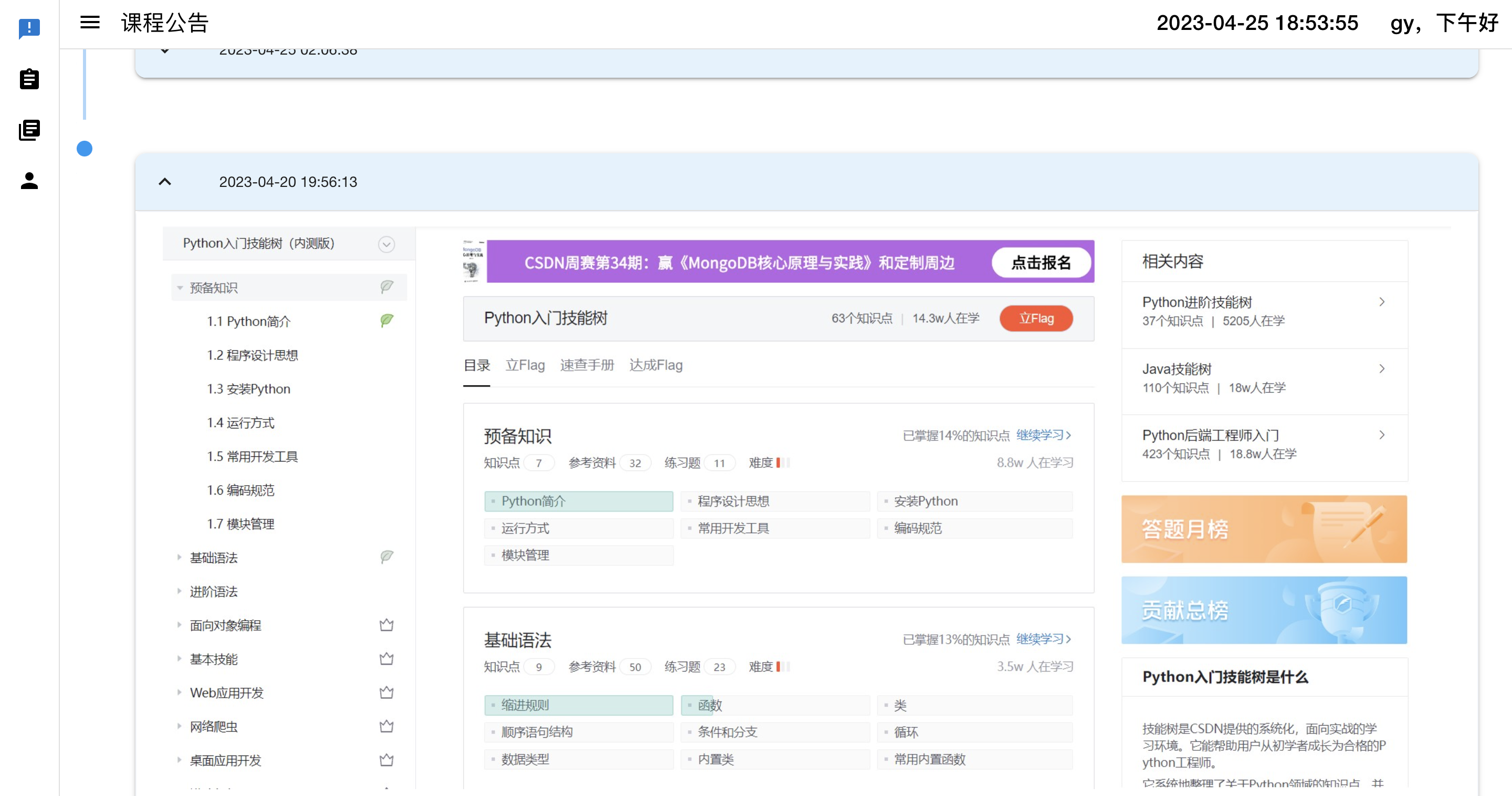Expand the 基础语法 tree node
The image size is (1512, 796).
(180, 558)
